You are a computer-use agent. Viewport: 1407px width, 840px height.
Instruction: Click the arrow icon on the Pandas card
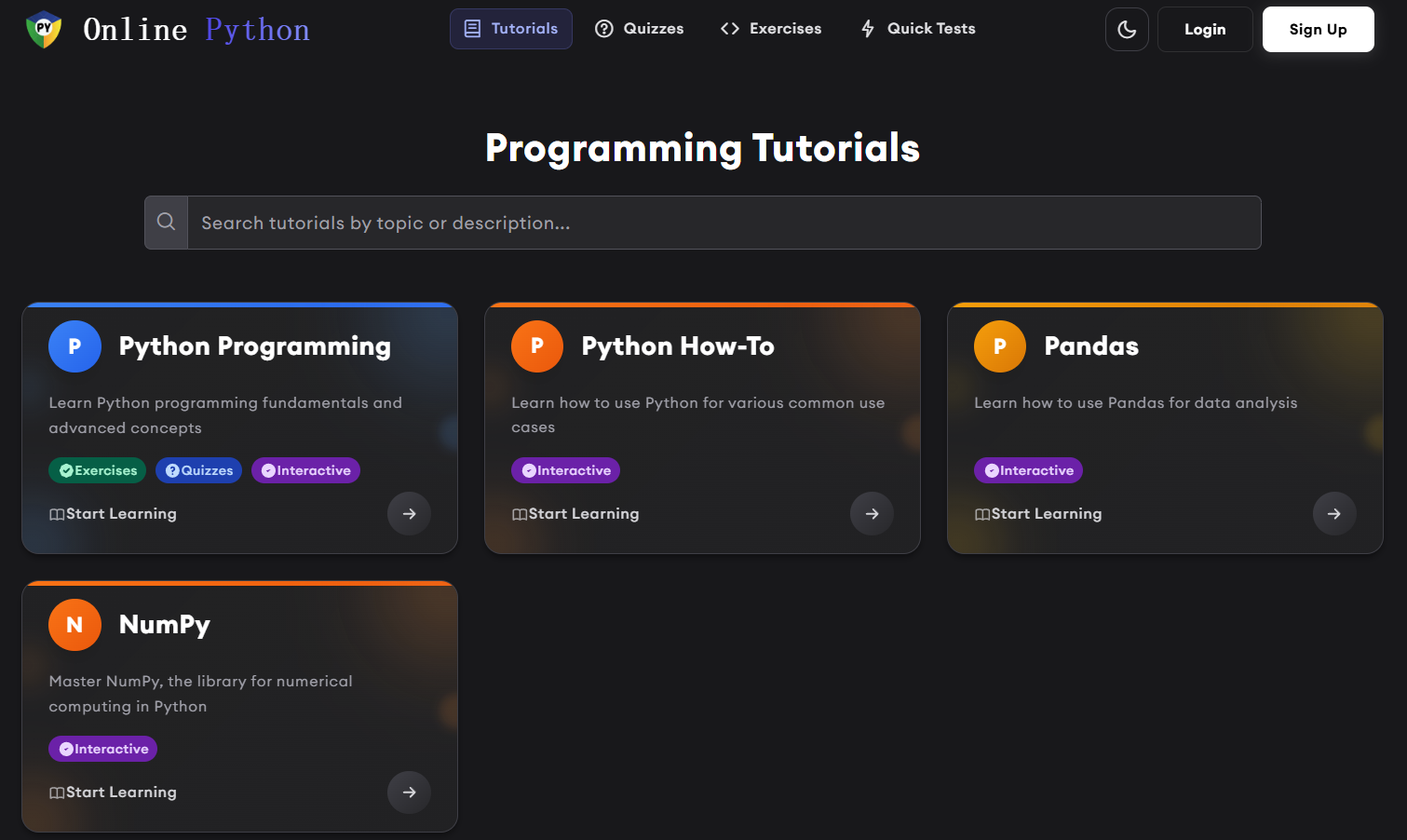coord(1334,513)
